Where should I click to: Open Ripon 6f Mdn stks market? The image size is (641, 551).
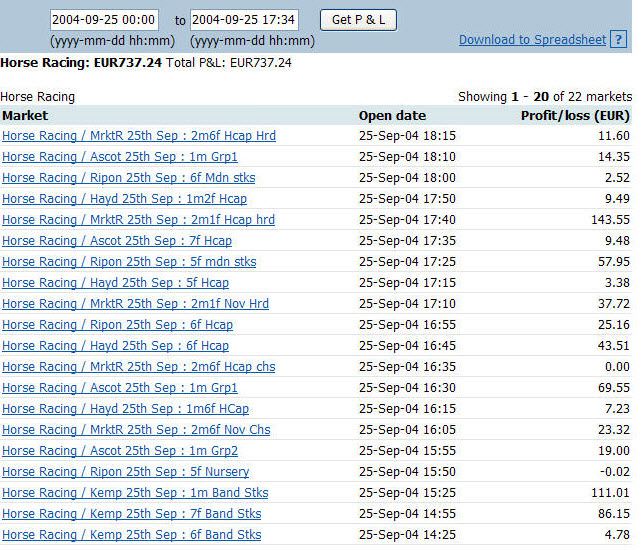coord(129,177)
